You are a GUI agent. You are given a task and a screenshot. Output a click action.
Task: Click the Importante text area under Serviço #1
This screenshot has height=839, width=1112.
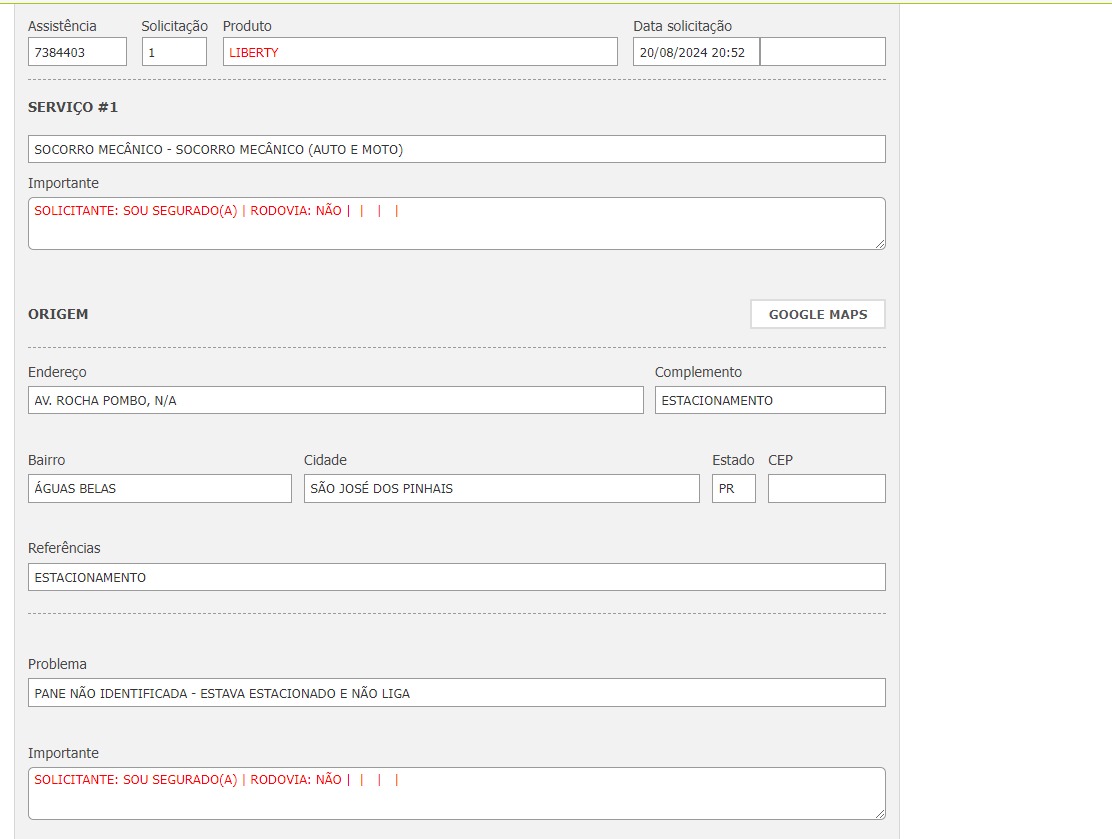(x=456, y=224)
